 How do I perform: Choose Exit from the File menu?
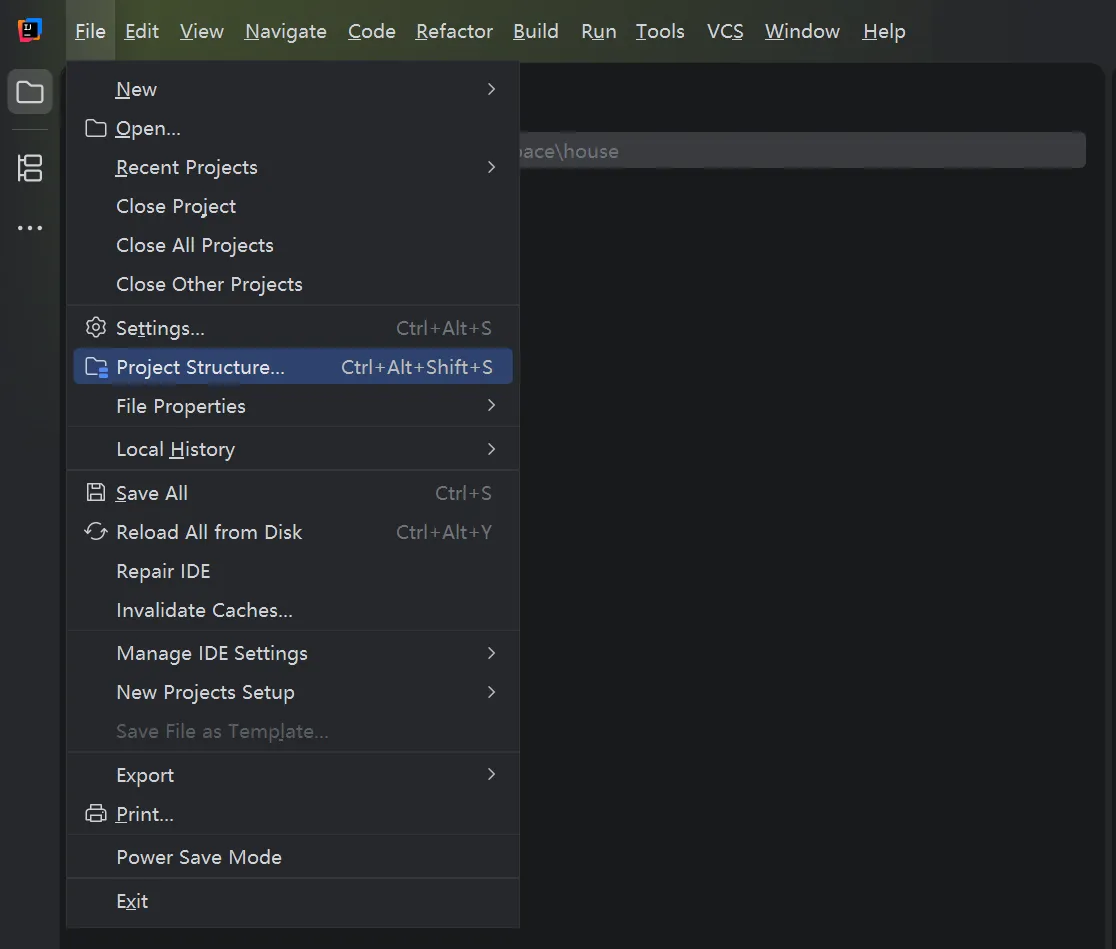click(293, 901)
